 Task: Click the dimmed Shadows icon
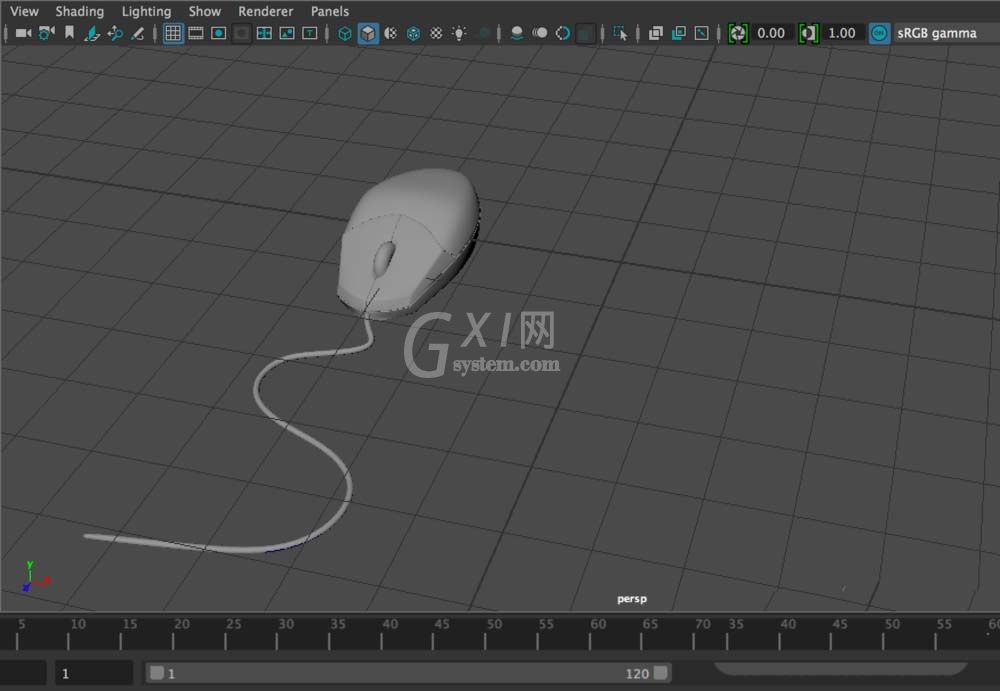click(x=483, y=33)
